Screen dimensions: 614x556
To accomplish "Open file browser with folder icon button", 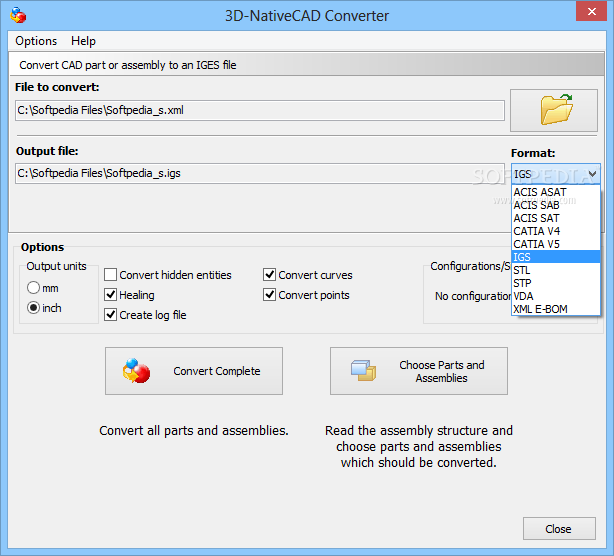I will (x=554, y=110).
